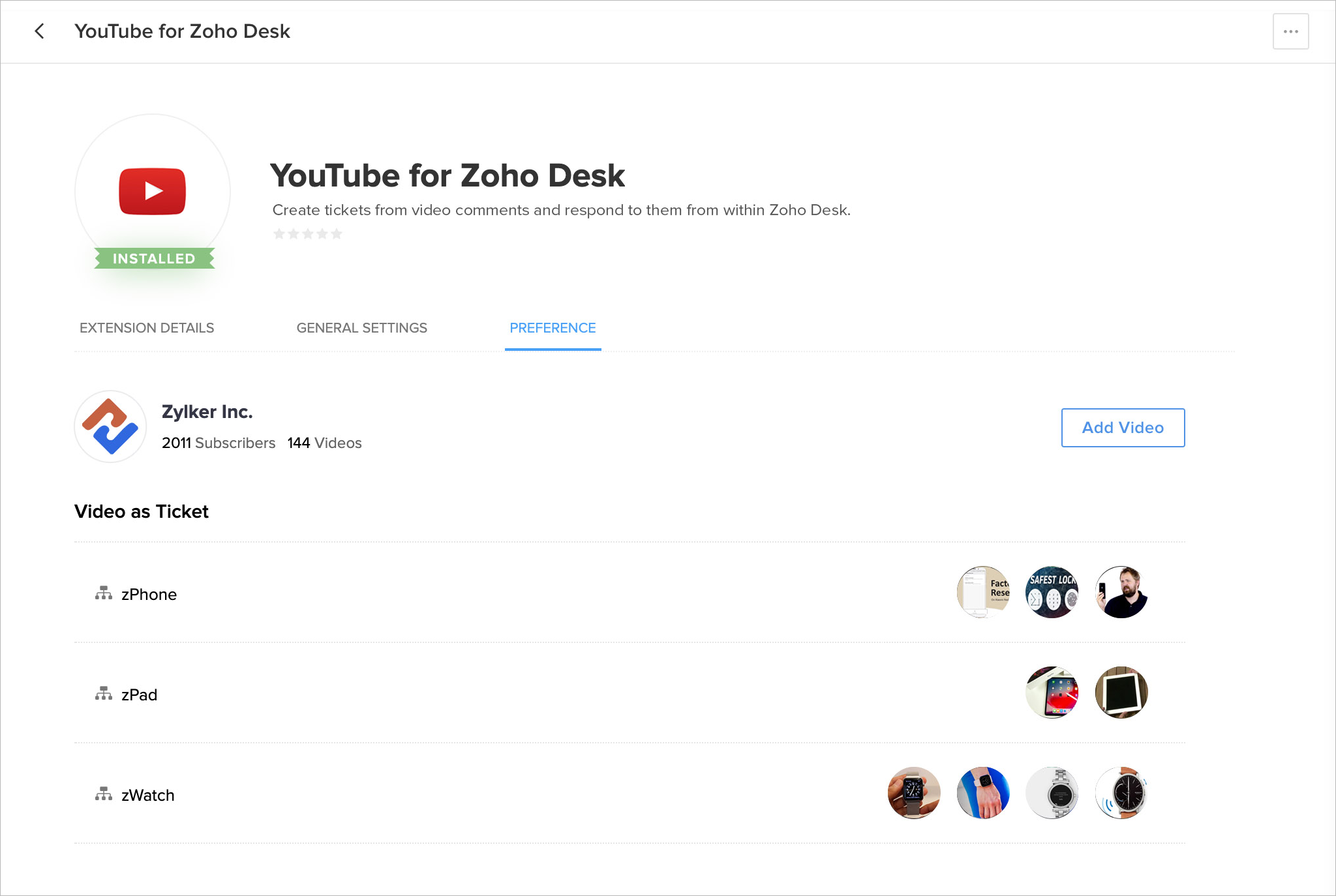Open the watch-on-blue-background thumbnail
The width and height of the screenshot is (1336, 896).
coord(983,793)
